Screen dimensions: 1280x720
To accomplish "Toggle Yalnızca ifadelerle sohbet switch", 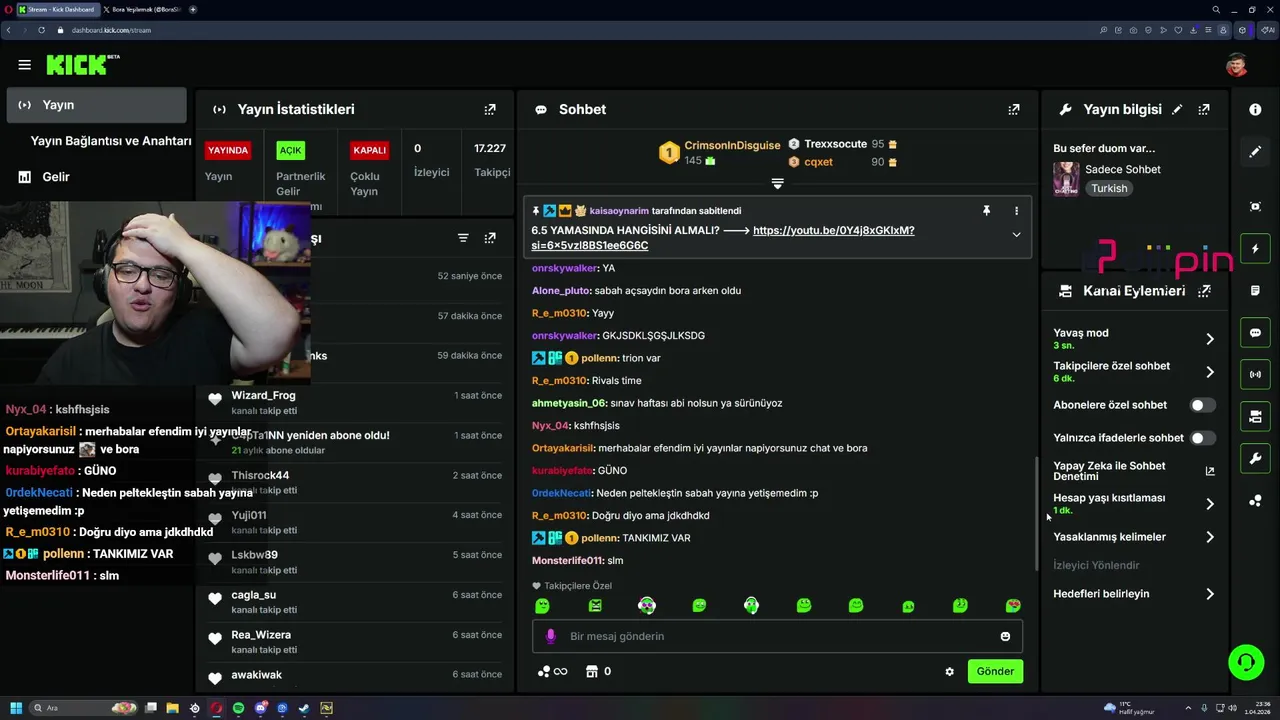I will click(1202, 438).
